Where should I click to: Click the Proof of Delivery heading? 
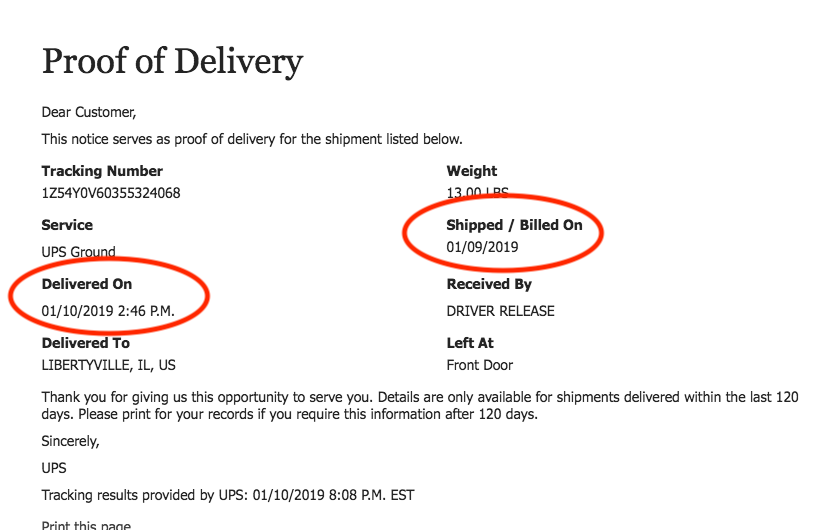pos(172,62)
